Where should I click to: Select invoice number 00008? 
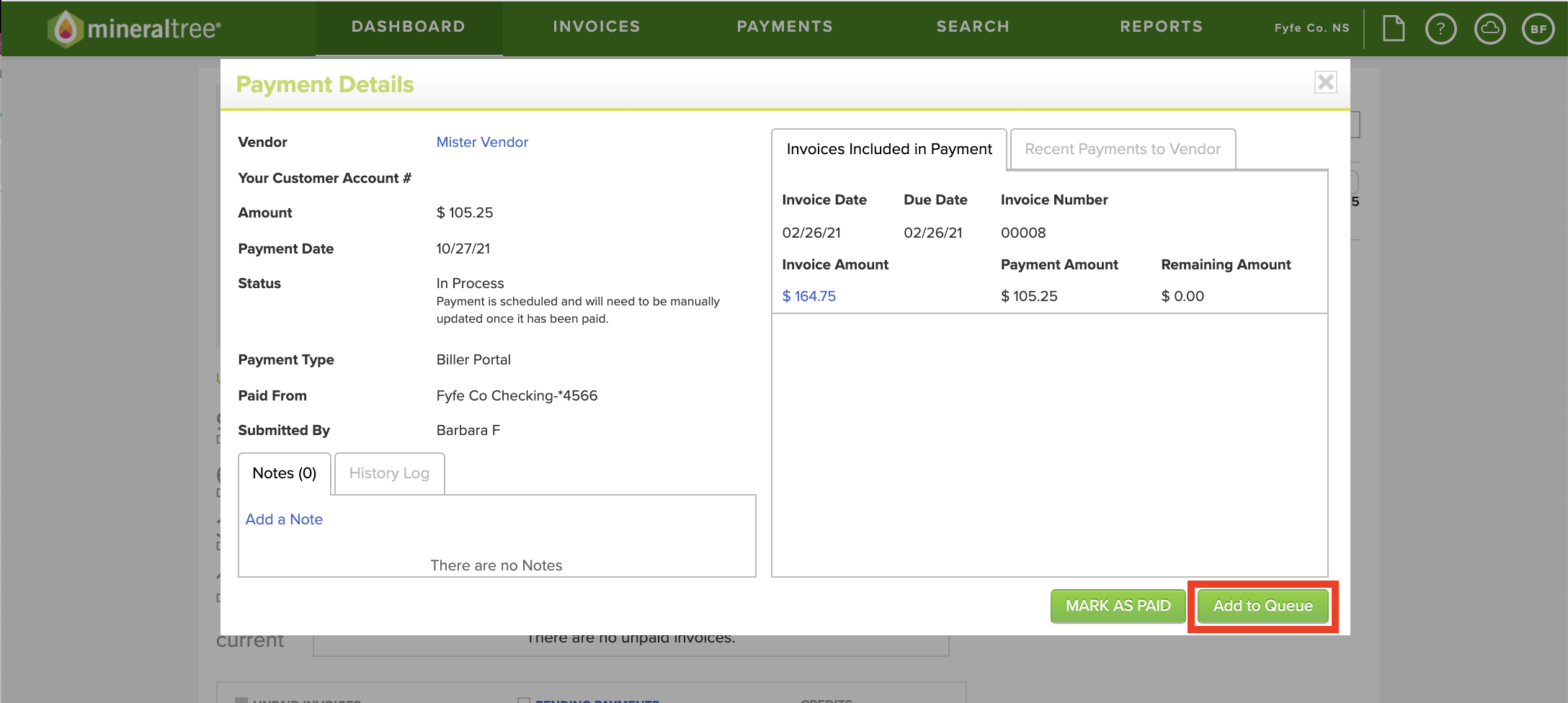[1023, 233]
